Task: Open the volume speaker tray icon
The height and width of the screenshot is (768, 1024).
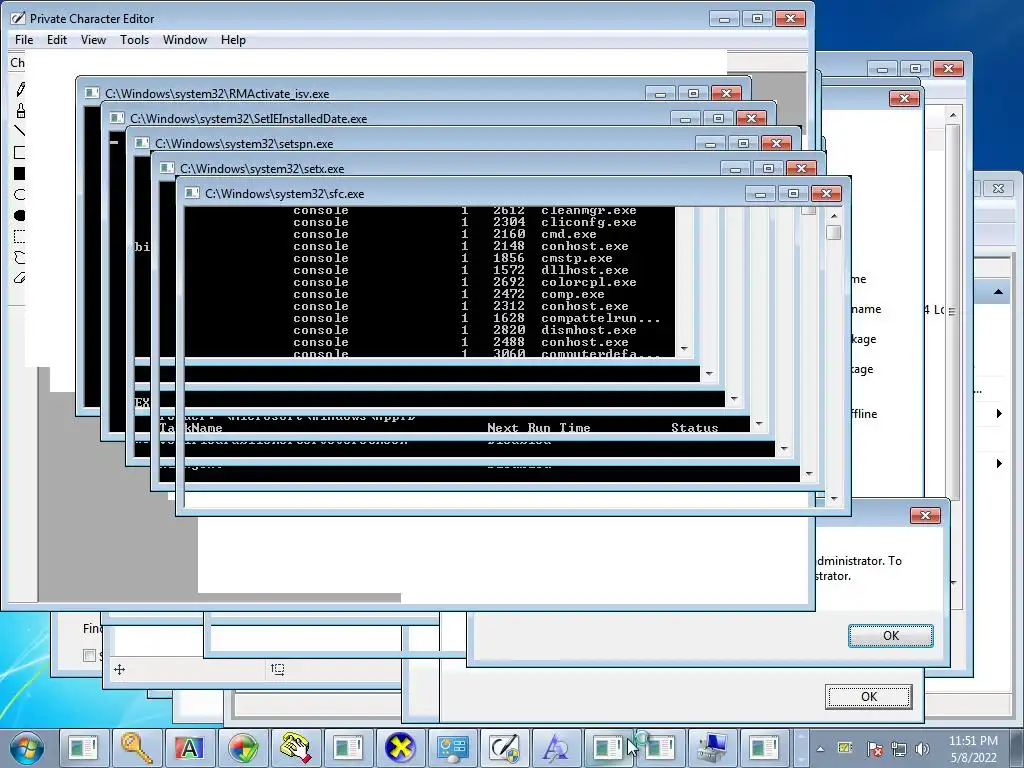Action: click(922, 748)
